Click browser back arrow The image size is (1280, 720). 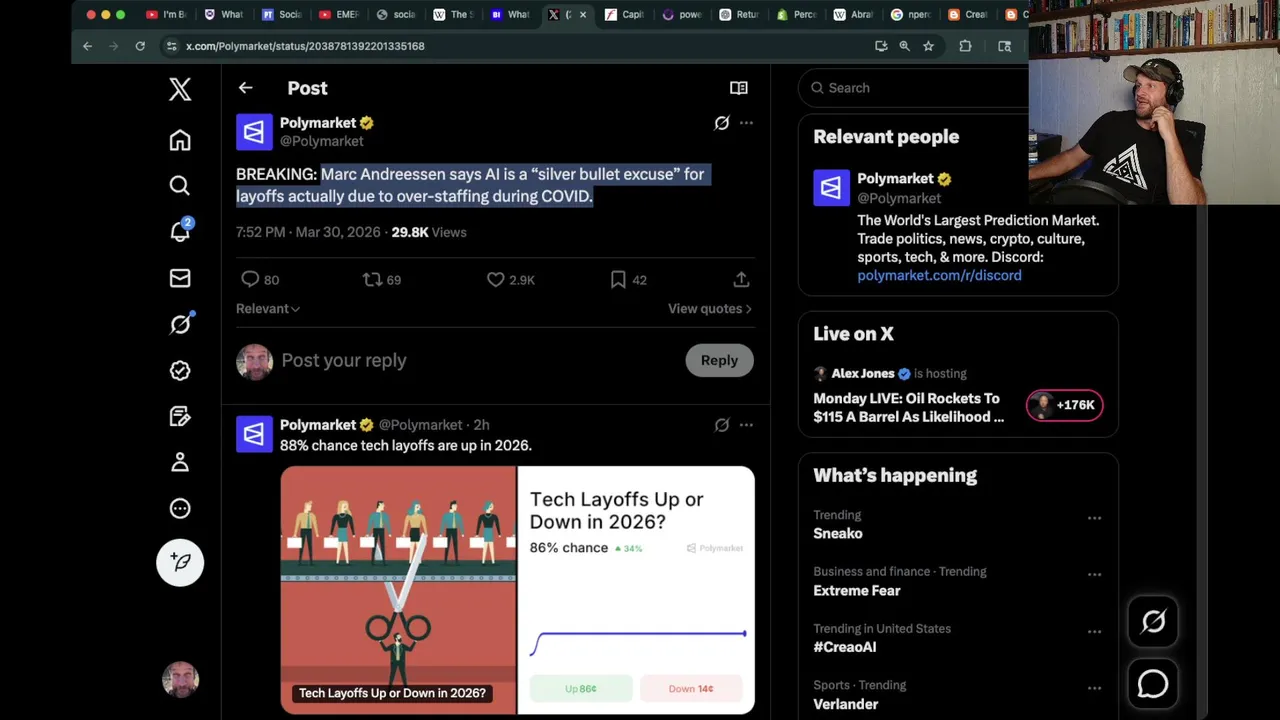coord(87,46)
